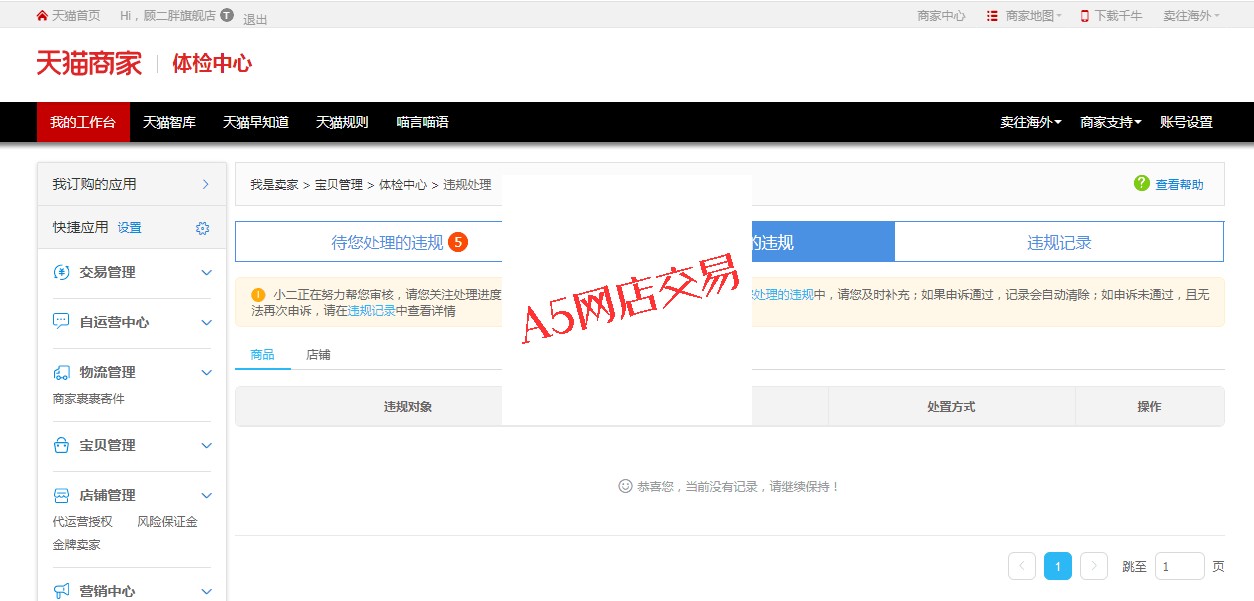The height and width of the screenshot is (601, 1254).
Task: Open 天猫规则 menu item
Action: 342,122
